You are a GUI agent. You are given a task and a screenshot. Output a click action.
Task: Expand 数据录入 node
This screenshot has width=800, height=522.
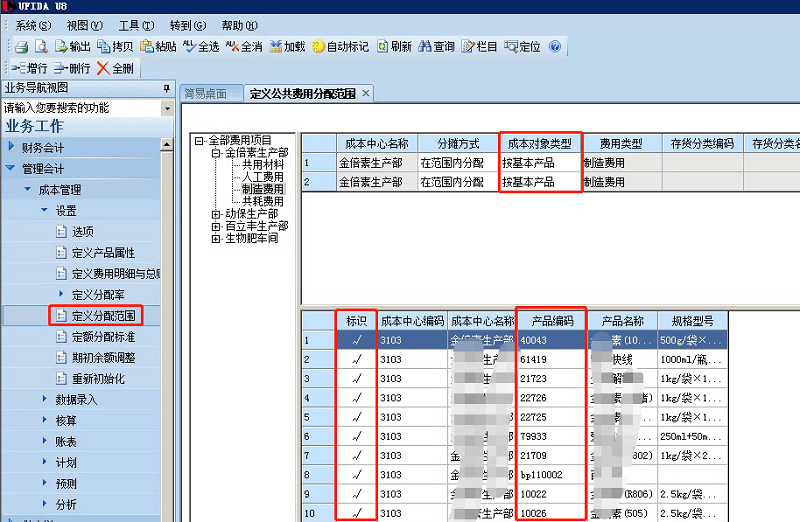click(45, 399)
